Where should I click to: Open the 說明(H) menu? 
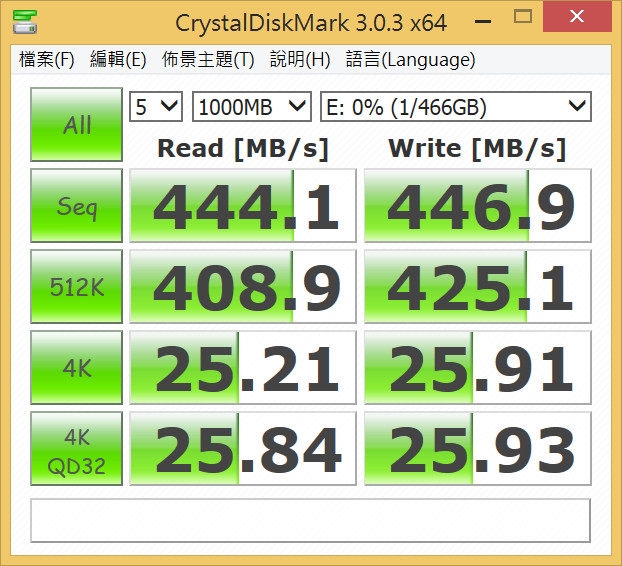(x=300, y=60)
